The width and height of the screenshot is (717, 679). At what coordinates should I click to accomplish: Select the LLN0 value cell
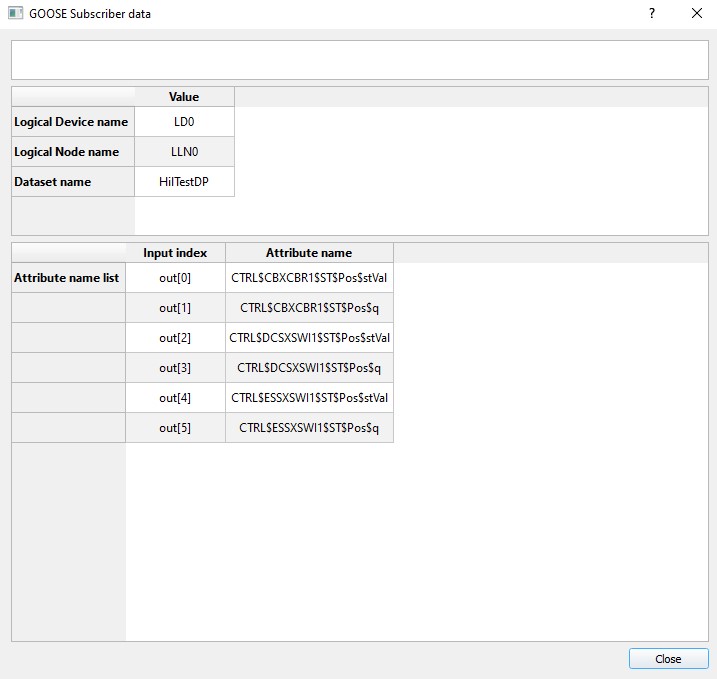pos(184,152)
